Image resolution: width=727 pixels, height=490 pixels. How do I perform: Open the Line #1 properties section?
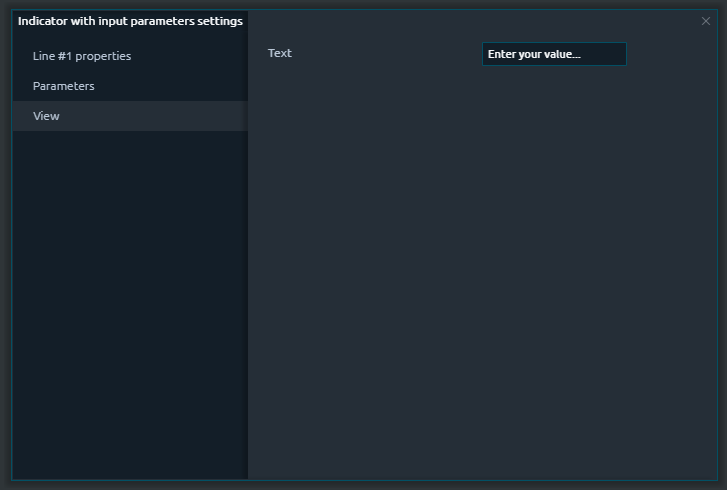coord(82,56)
